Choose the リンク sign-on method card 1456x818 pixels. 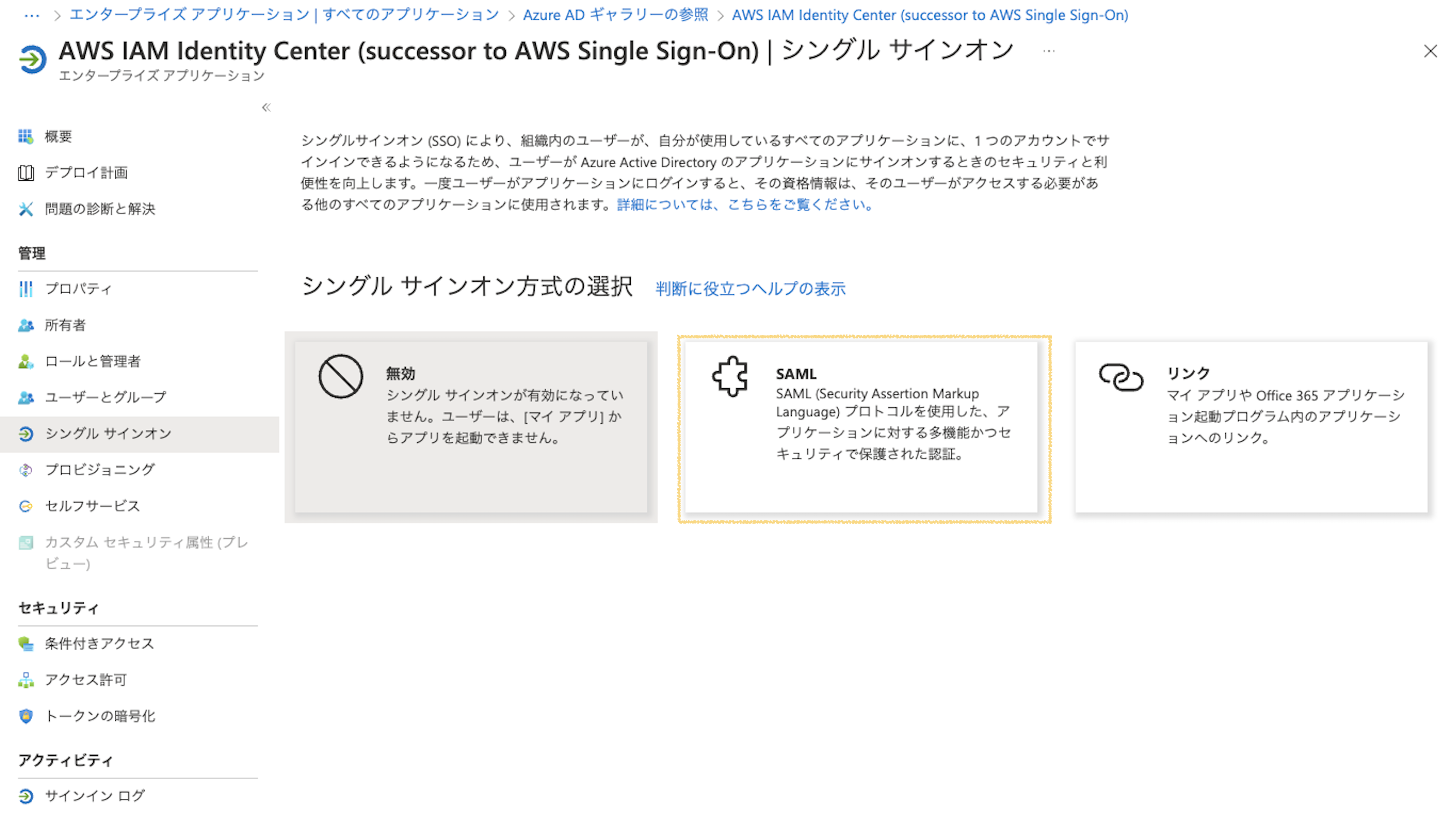[1251, 427]
